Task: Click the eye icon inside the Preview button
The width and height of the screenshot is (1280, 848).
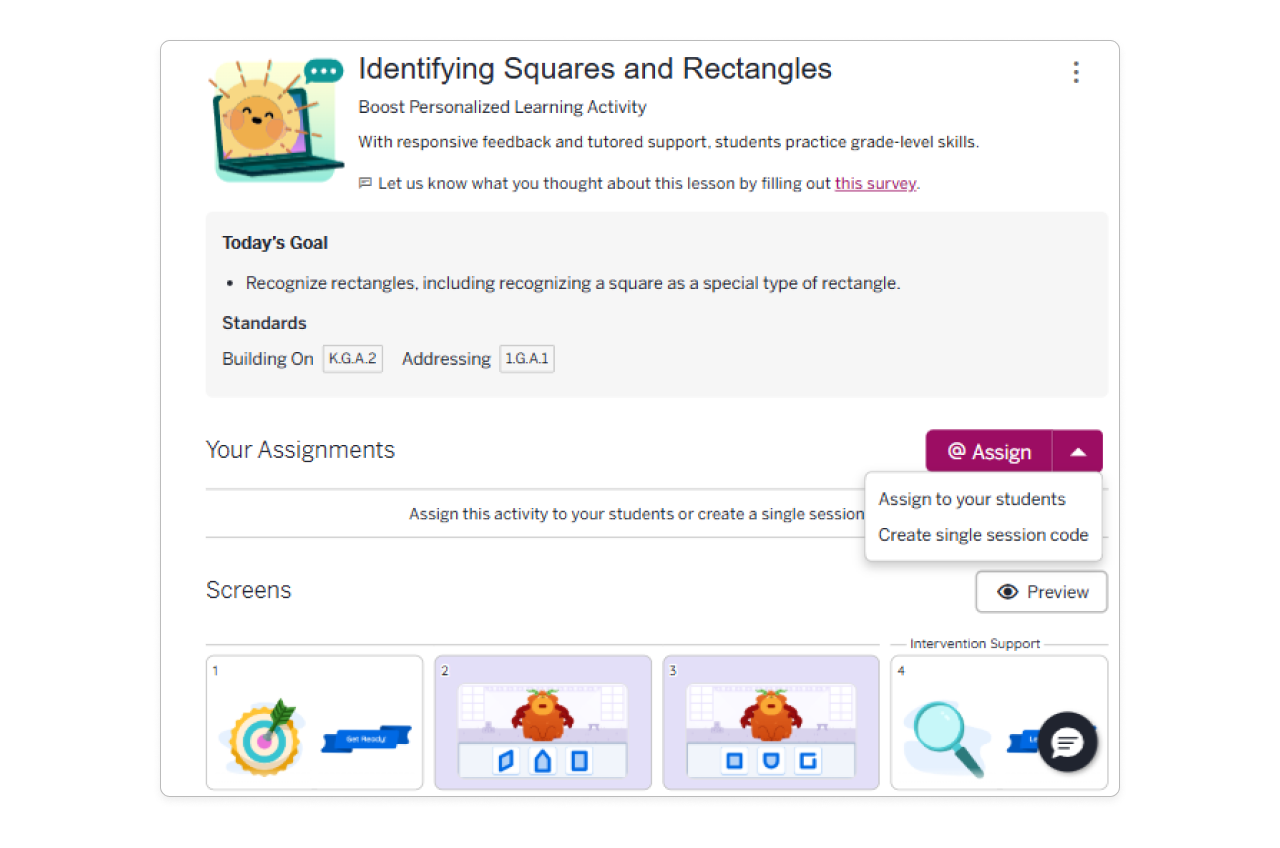Action: [1010, 592]
